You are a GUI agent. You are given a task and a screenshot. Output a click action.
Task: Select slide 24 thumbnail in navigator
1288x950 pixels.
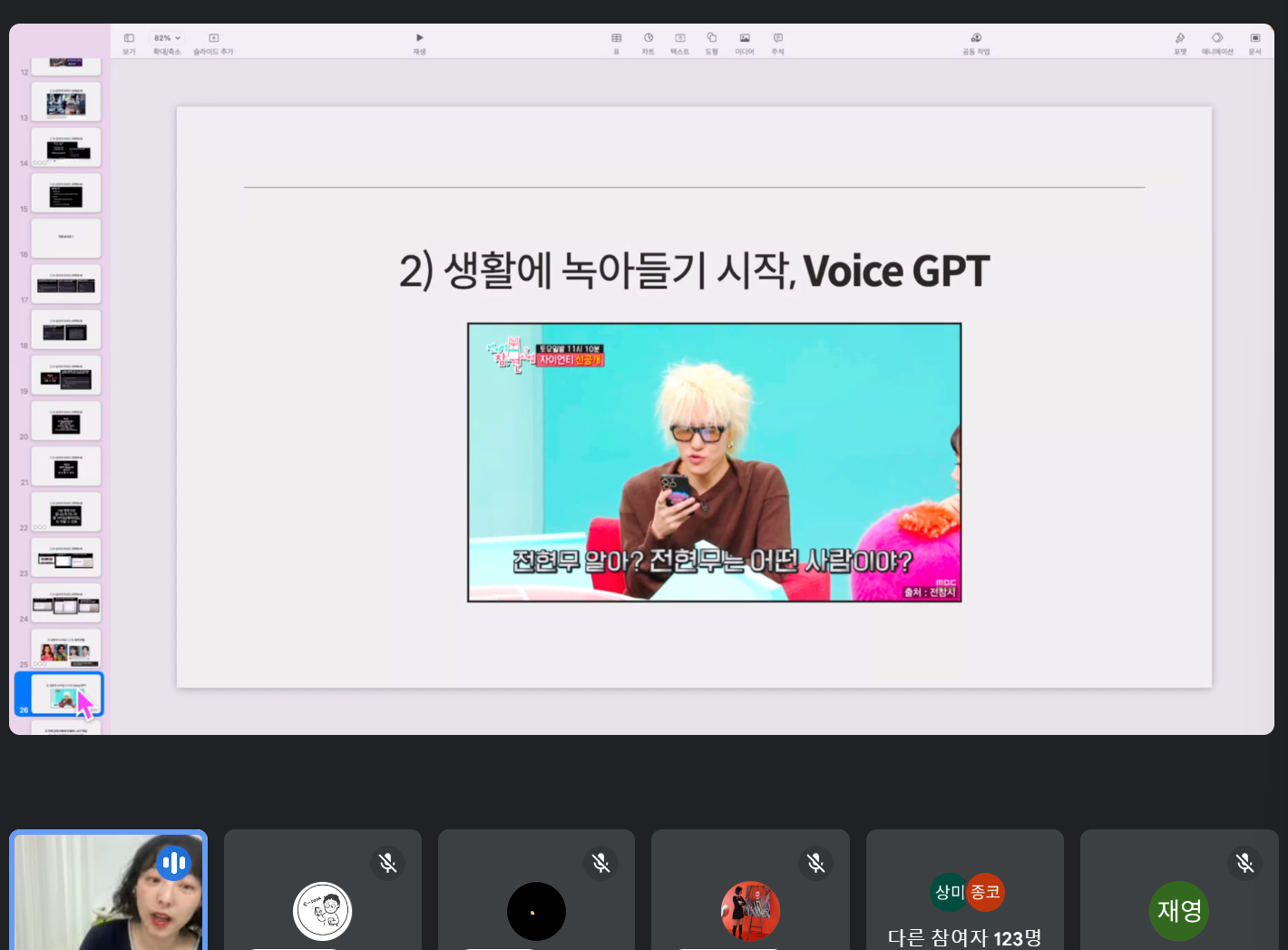pos(66,602)
